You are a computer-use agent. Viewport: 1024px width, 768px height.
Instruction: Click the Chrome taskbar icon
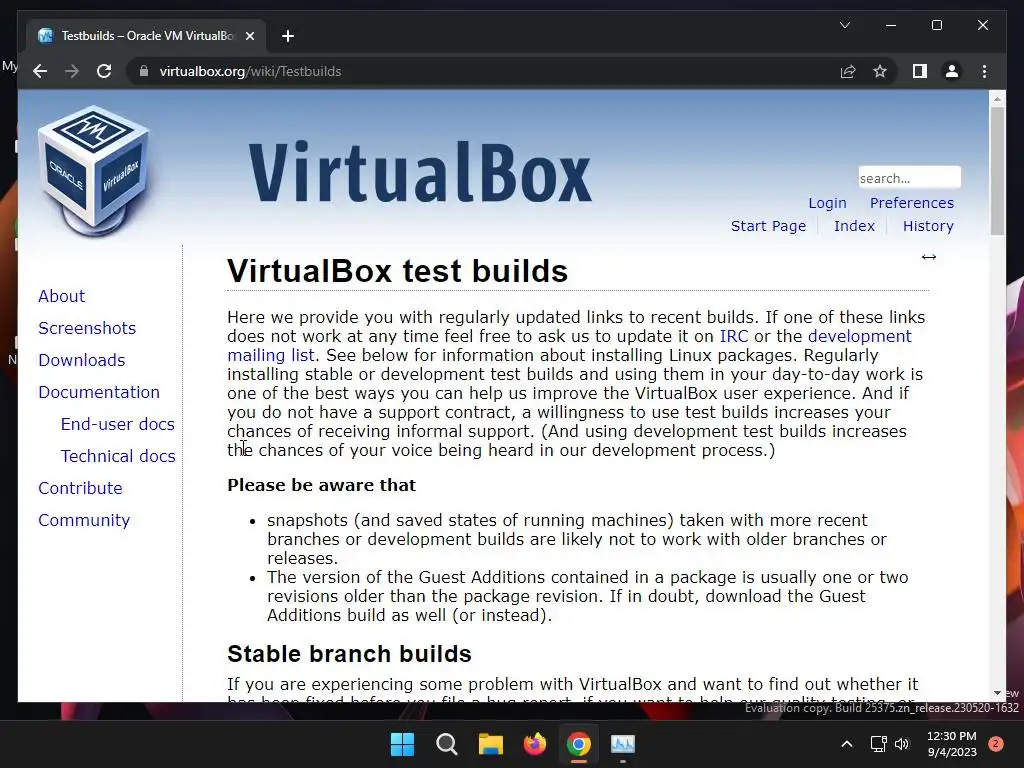tap(579, 744)
